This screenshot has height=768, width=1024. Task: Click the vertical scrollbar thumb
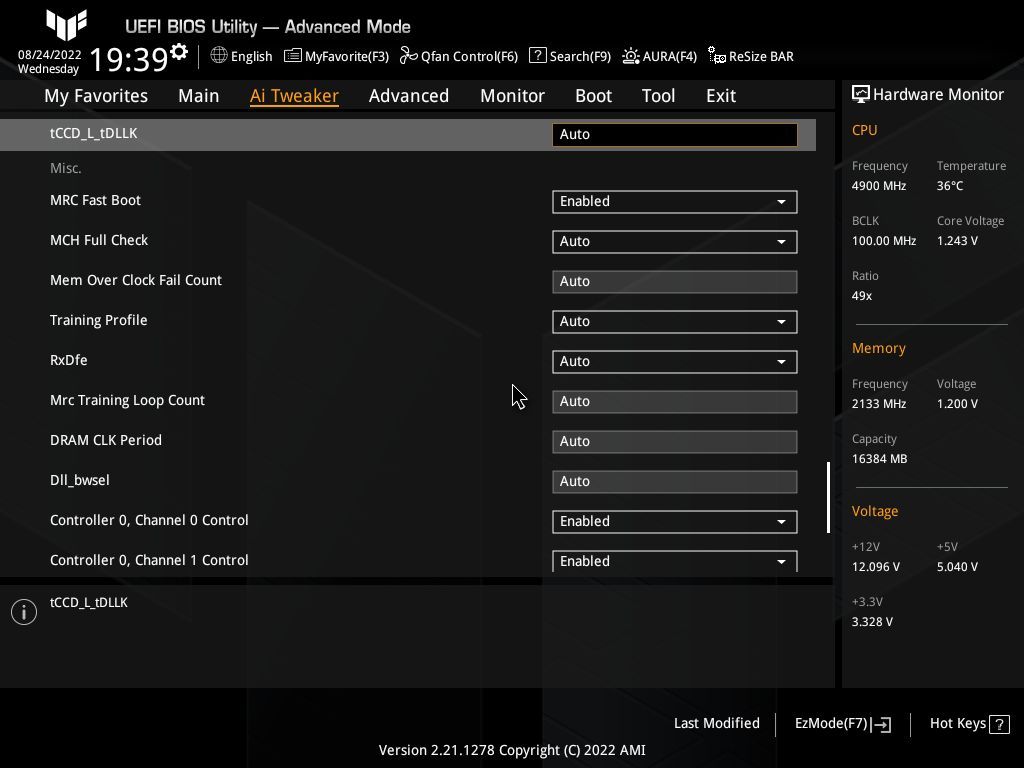click(828, 498)
